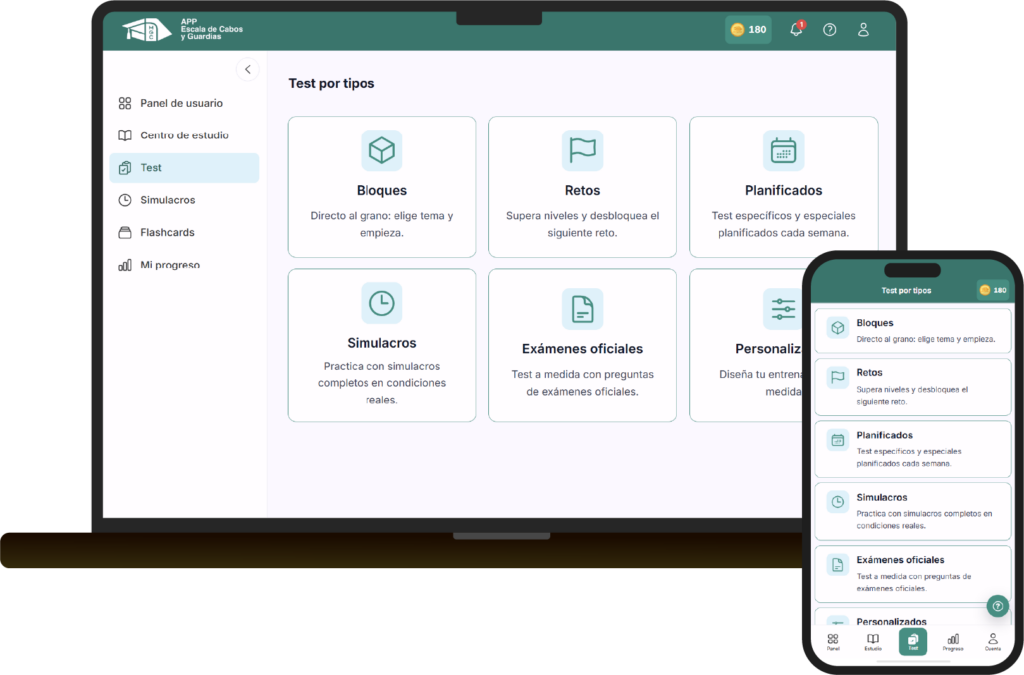This screenshot has width=1024, height=675.
Task: Click help question icon in laptop header
Action: tap(829, 29)
